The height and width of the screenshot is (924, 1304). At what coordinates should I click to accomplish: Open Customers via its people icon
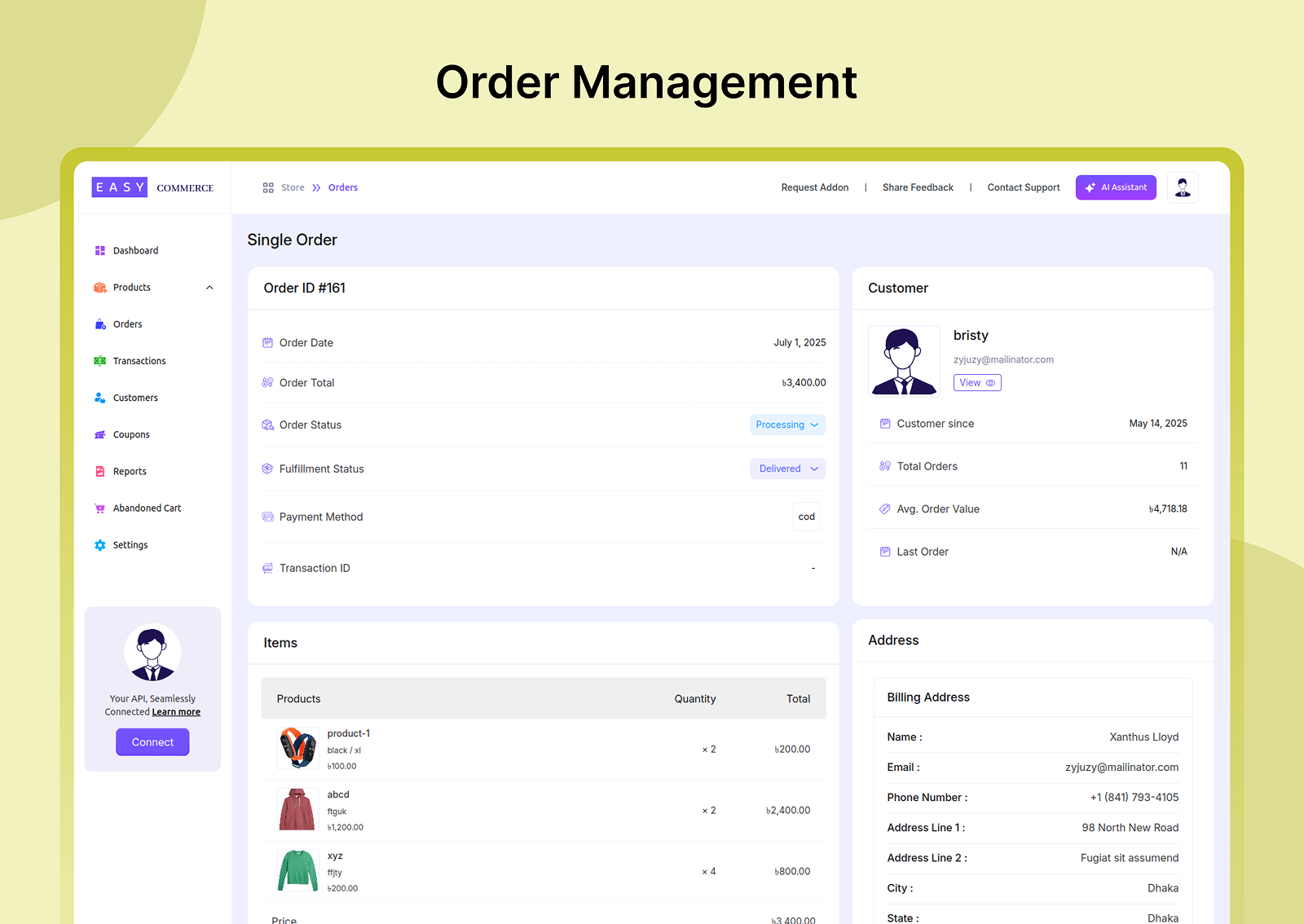[x=100, y=398]
